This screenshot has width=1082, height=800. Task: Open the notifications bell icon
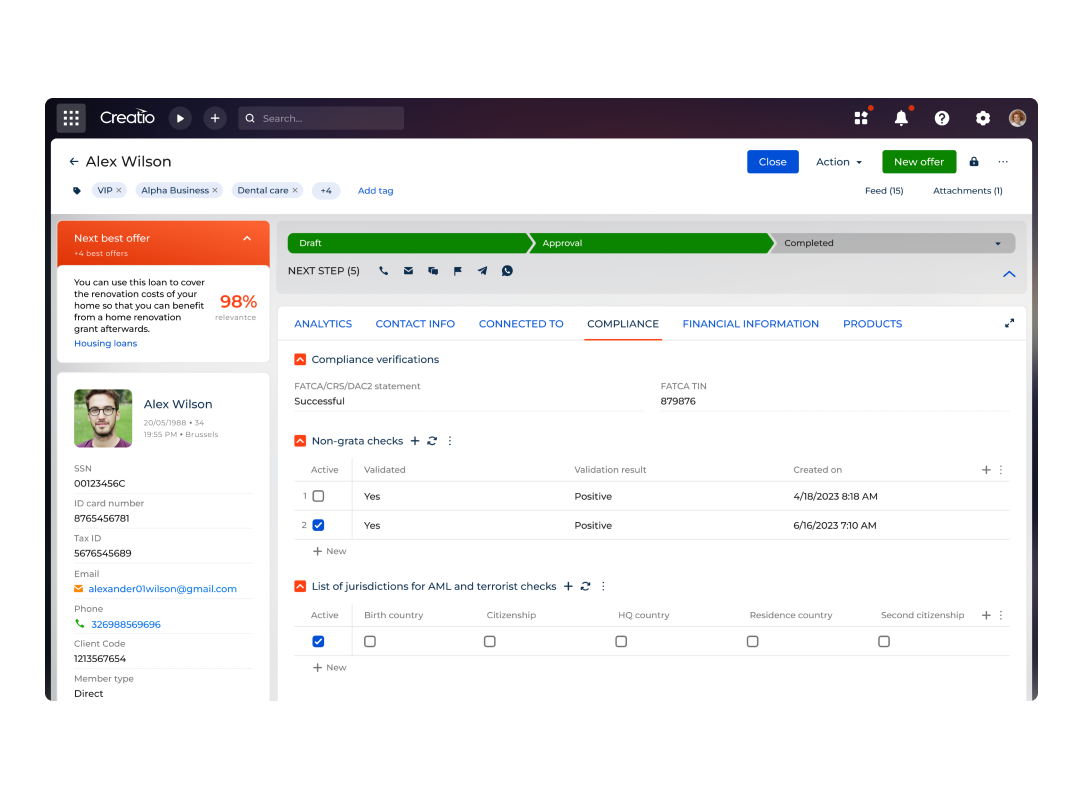(901, 118)
